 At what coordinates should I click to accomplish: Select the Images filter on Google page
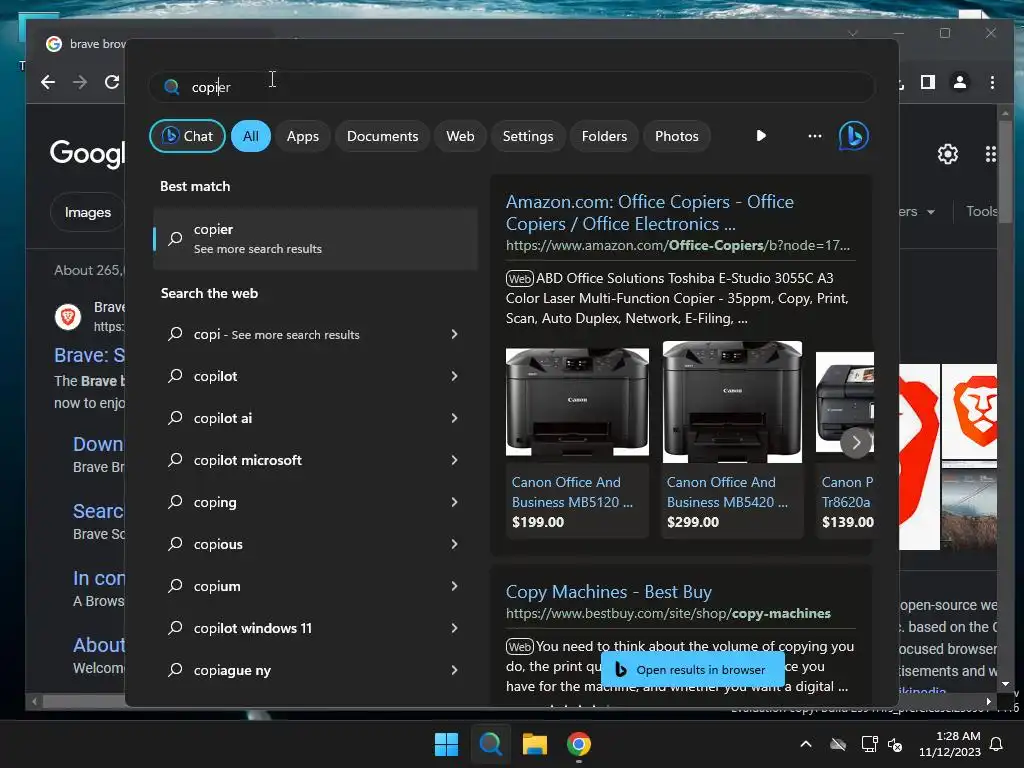point(88,212)
